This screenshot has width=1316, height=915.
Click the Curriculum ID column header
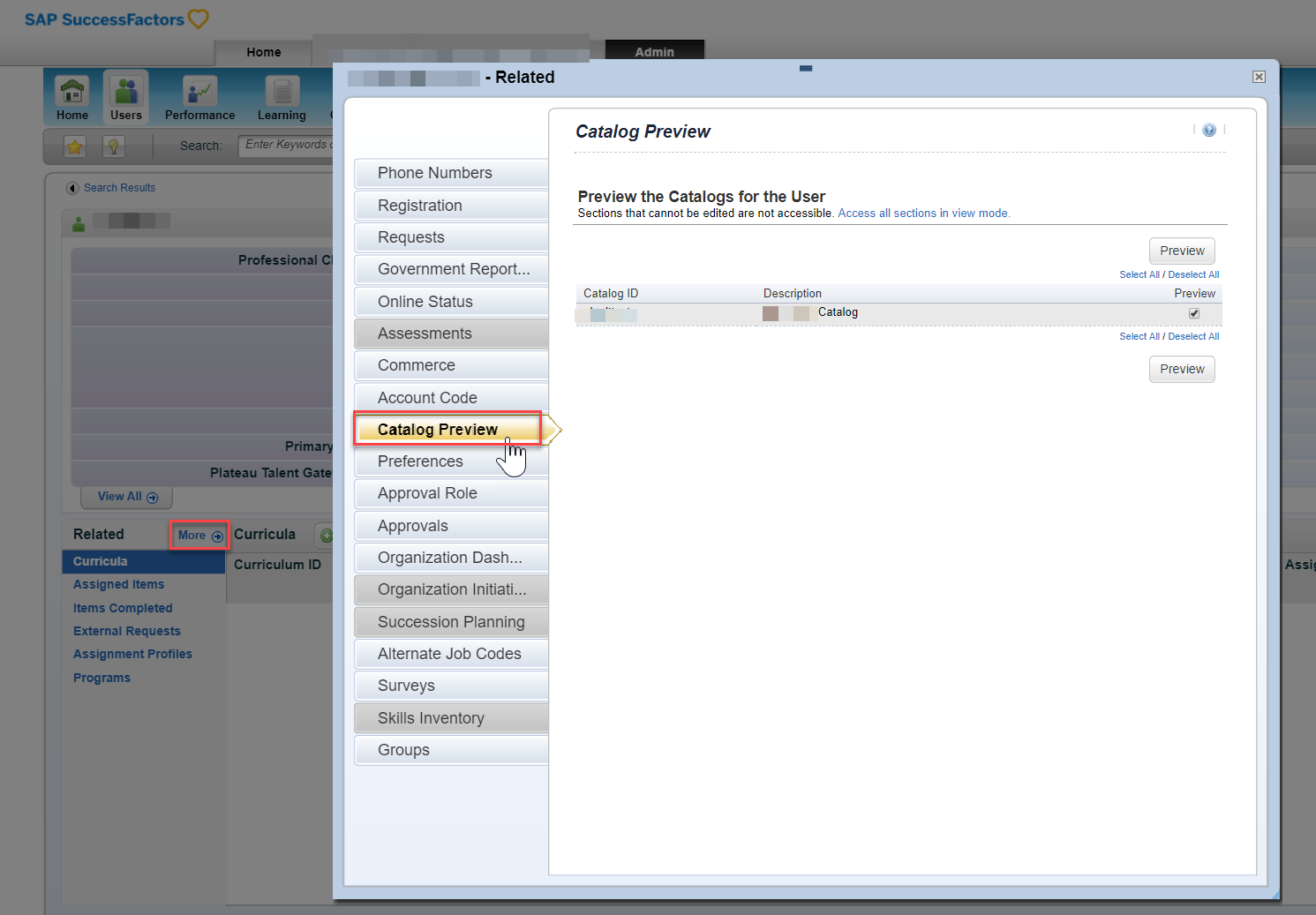[x=277, y=565]
